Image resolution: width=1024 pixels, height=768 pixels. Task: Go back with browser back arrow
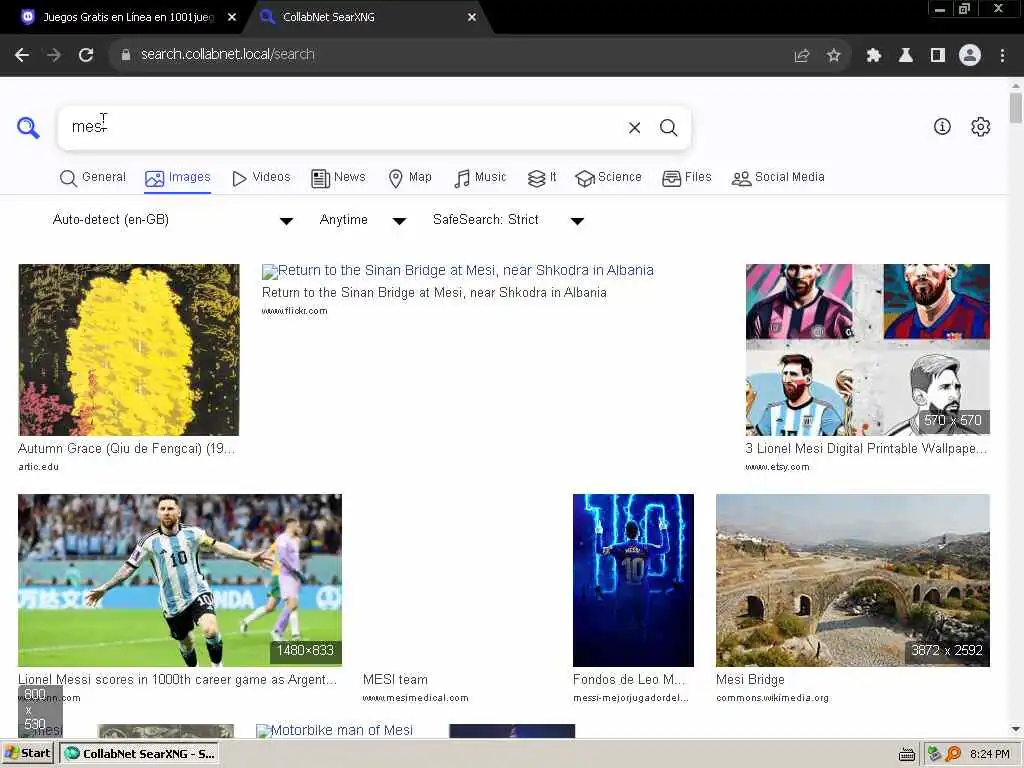click(x=22, y=55)
